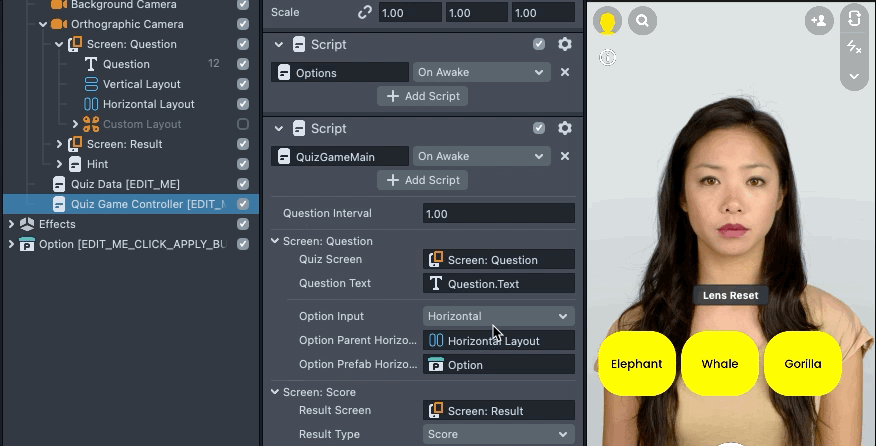Enable the Custom Layout object checkbox

[243, 124]
